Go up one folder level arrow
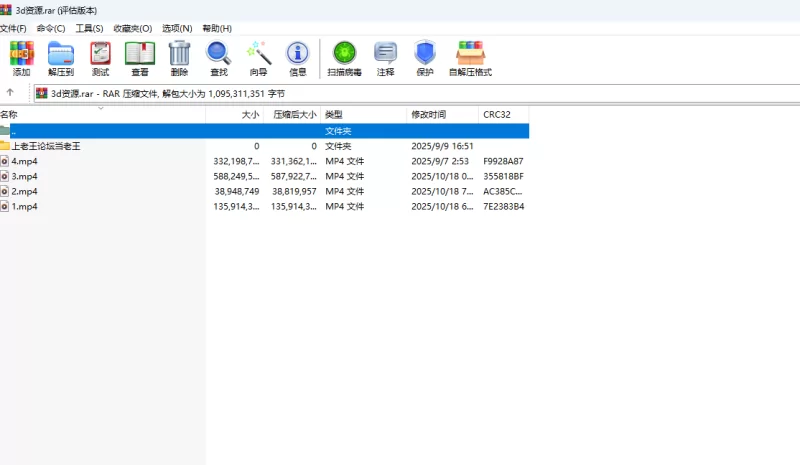 [10, 93]
